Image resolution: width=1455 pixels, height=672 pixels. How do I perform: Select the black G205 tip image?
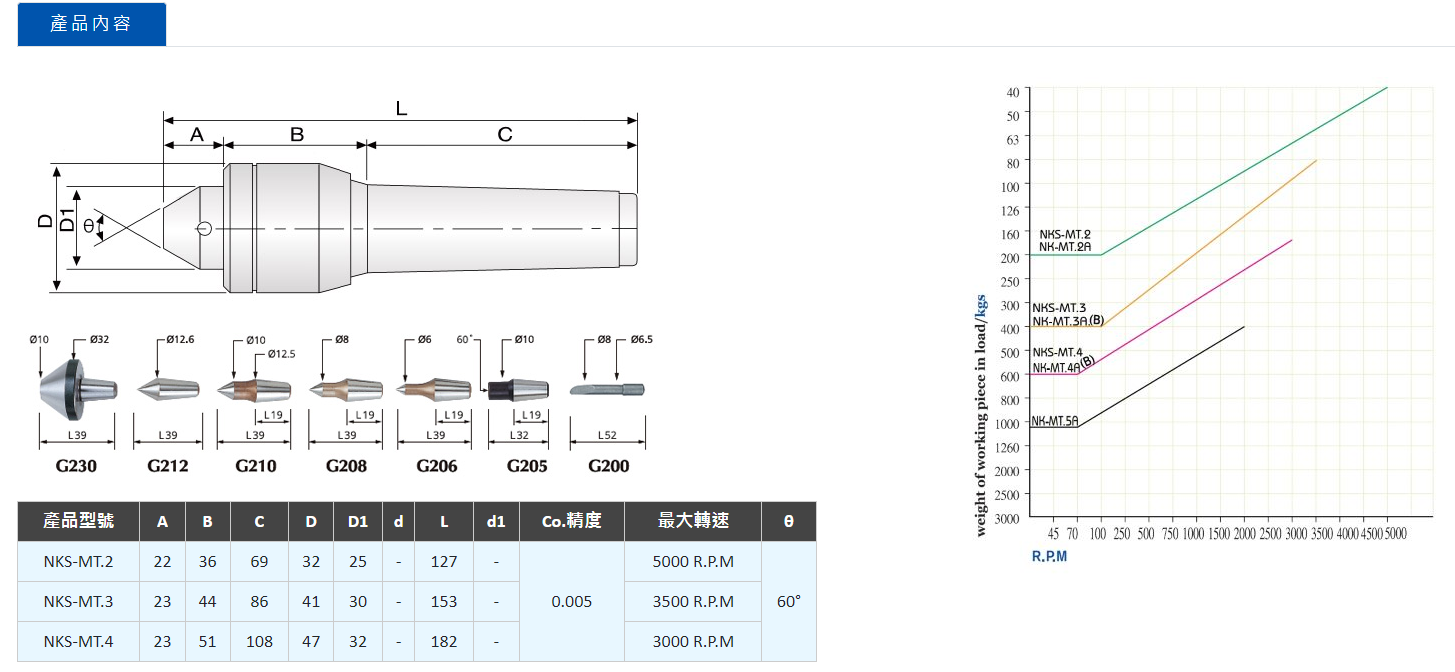click(518, 390)
